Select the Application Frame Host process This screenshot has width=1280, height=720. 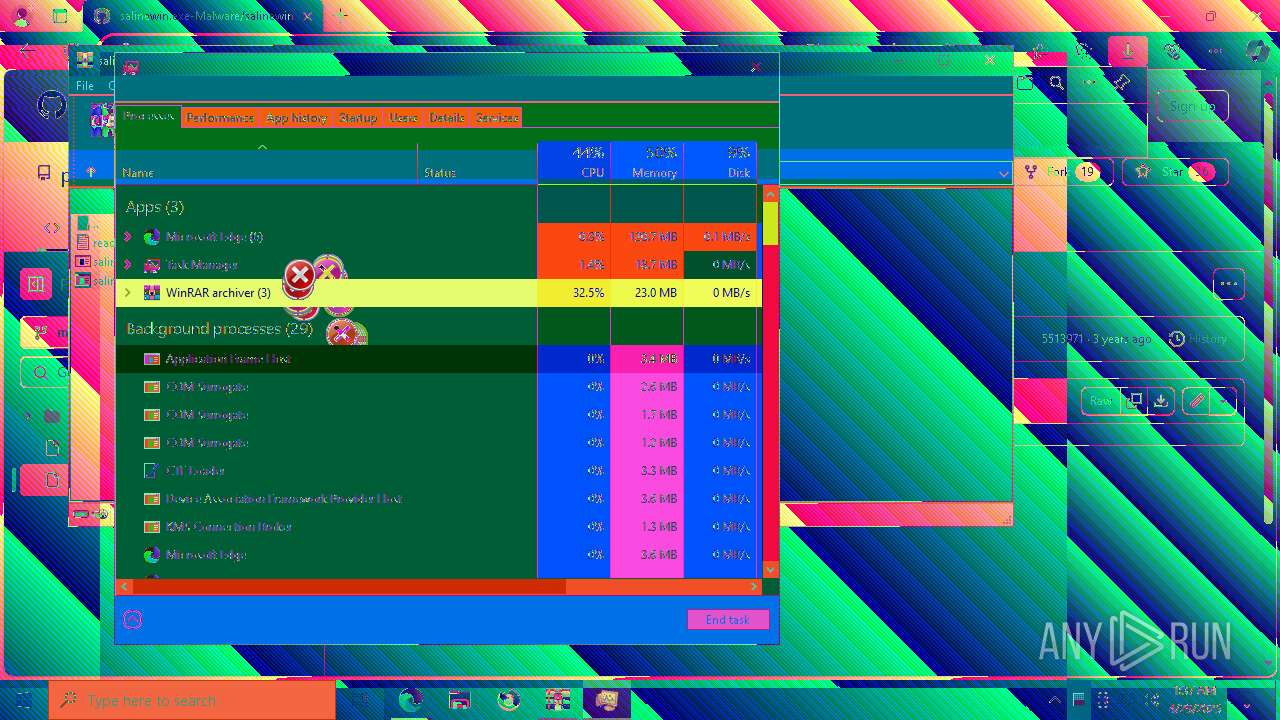pyautogui.click(x=438, y=359)
